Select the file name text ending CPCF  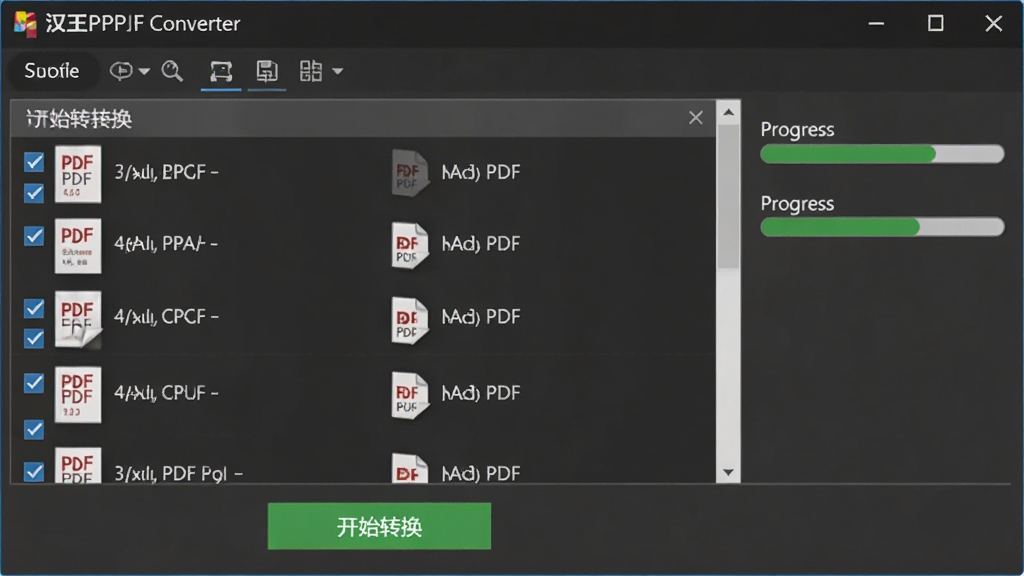(x=167, y=317)
